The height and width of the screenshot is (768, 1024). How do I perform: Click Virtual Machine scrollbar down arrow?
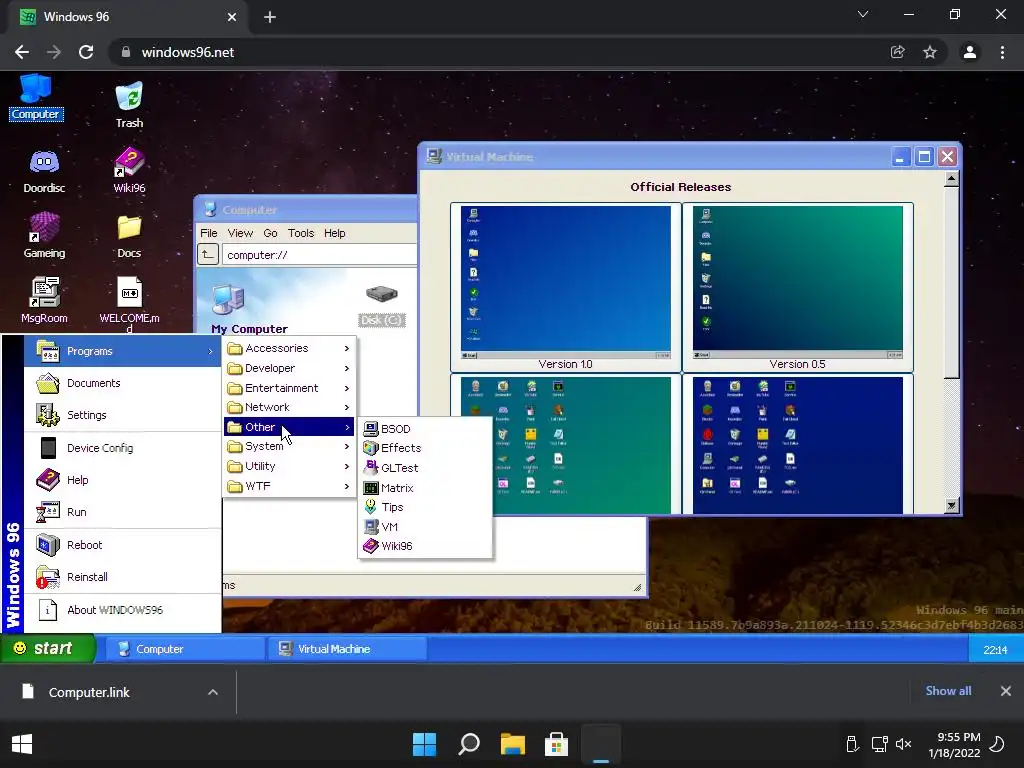point(952,505)
